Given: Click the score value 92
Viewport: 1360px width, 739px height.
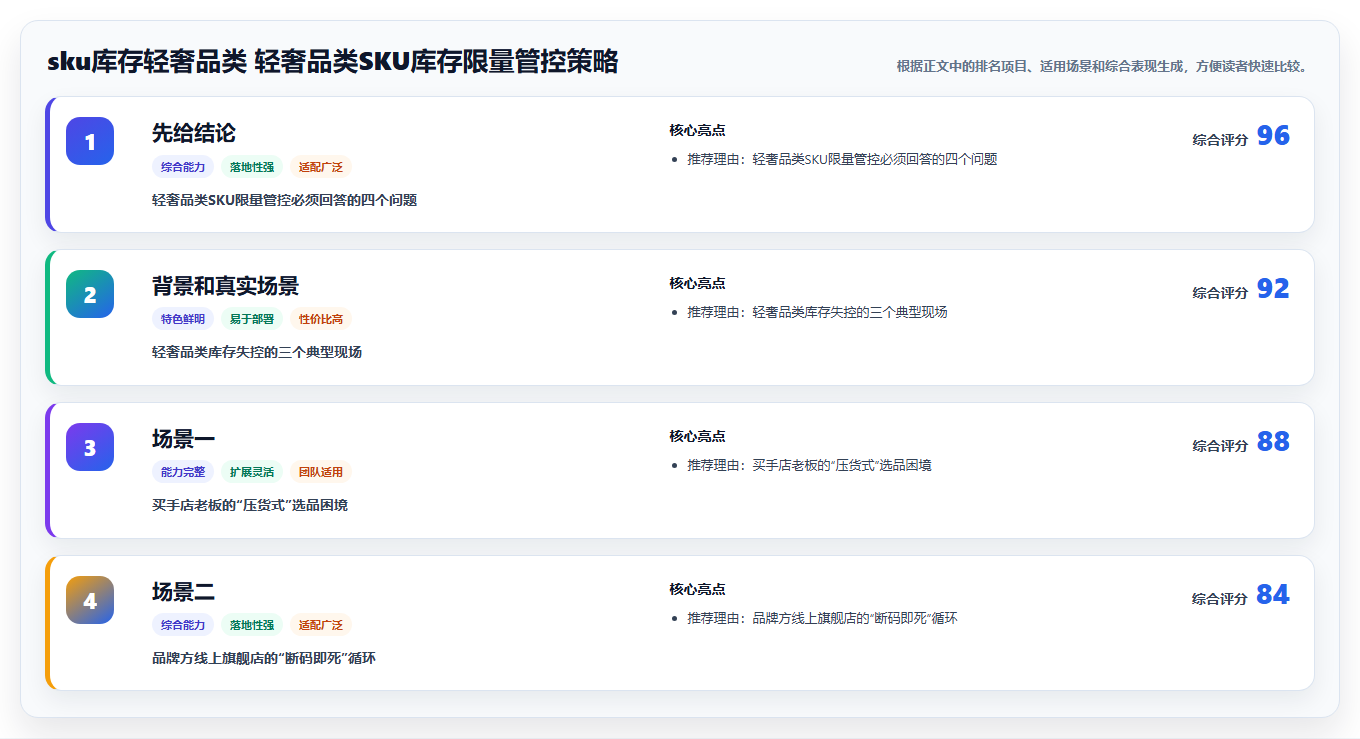Looking at the screenshot, I should click(x=1273, y=289).
